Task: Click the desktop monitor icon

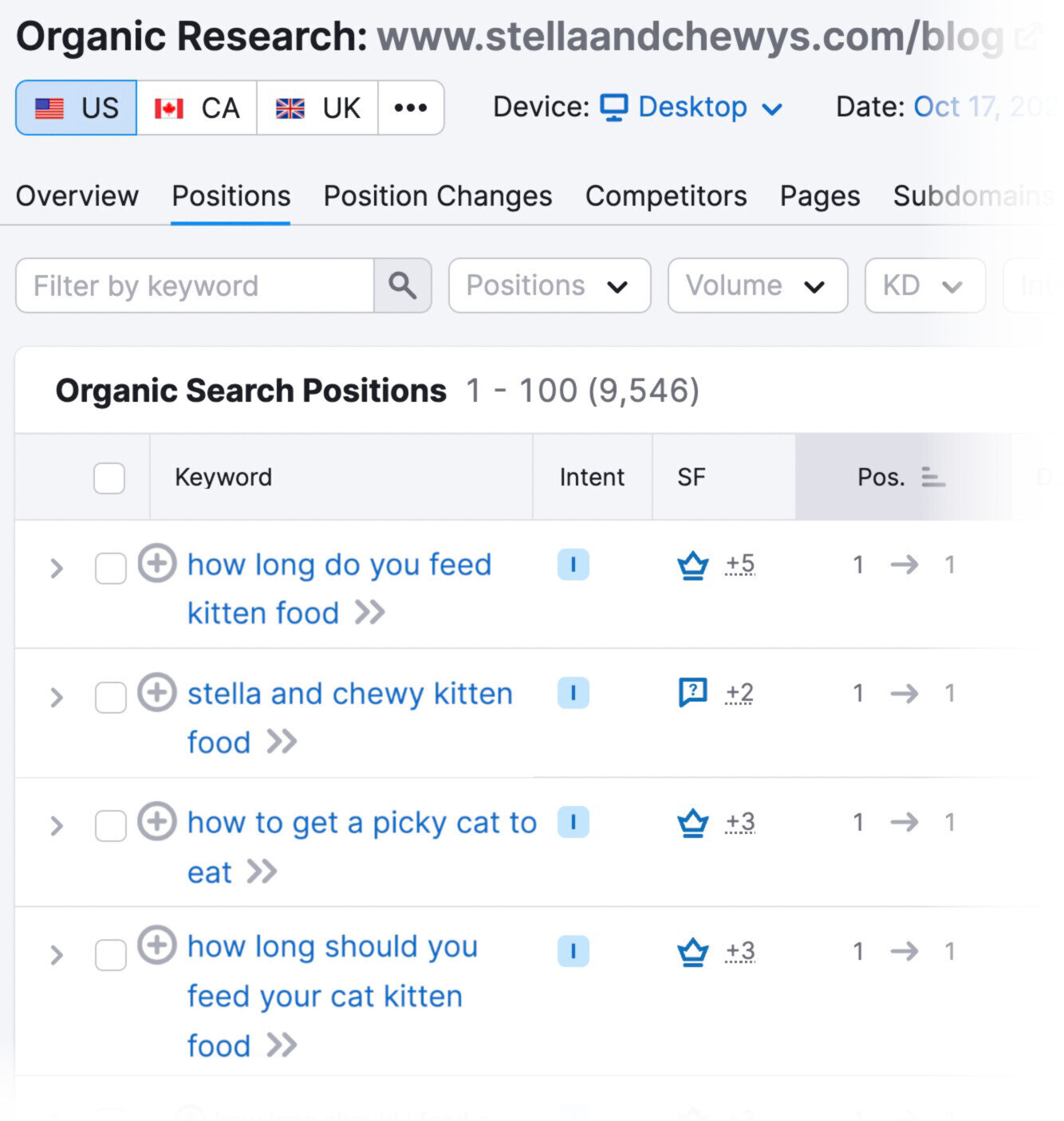Action: (614, 108)
